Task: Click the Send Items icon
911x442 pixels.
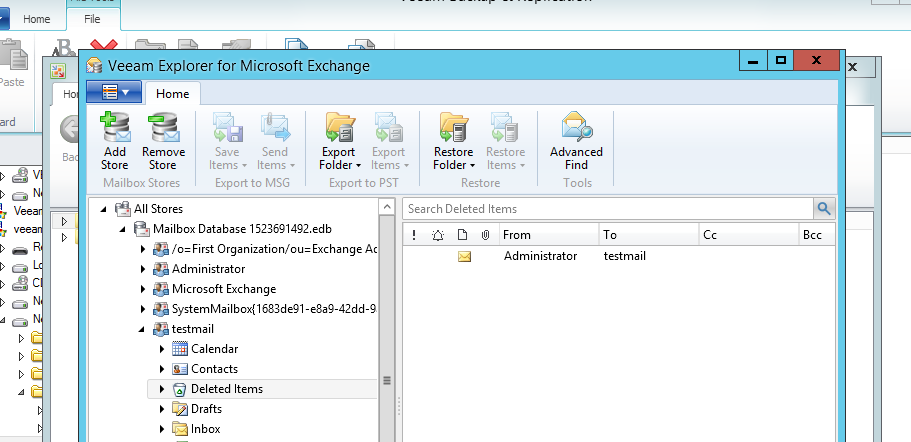Action: tap(275, 128)
